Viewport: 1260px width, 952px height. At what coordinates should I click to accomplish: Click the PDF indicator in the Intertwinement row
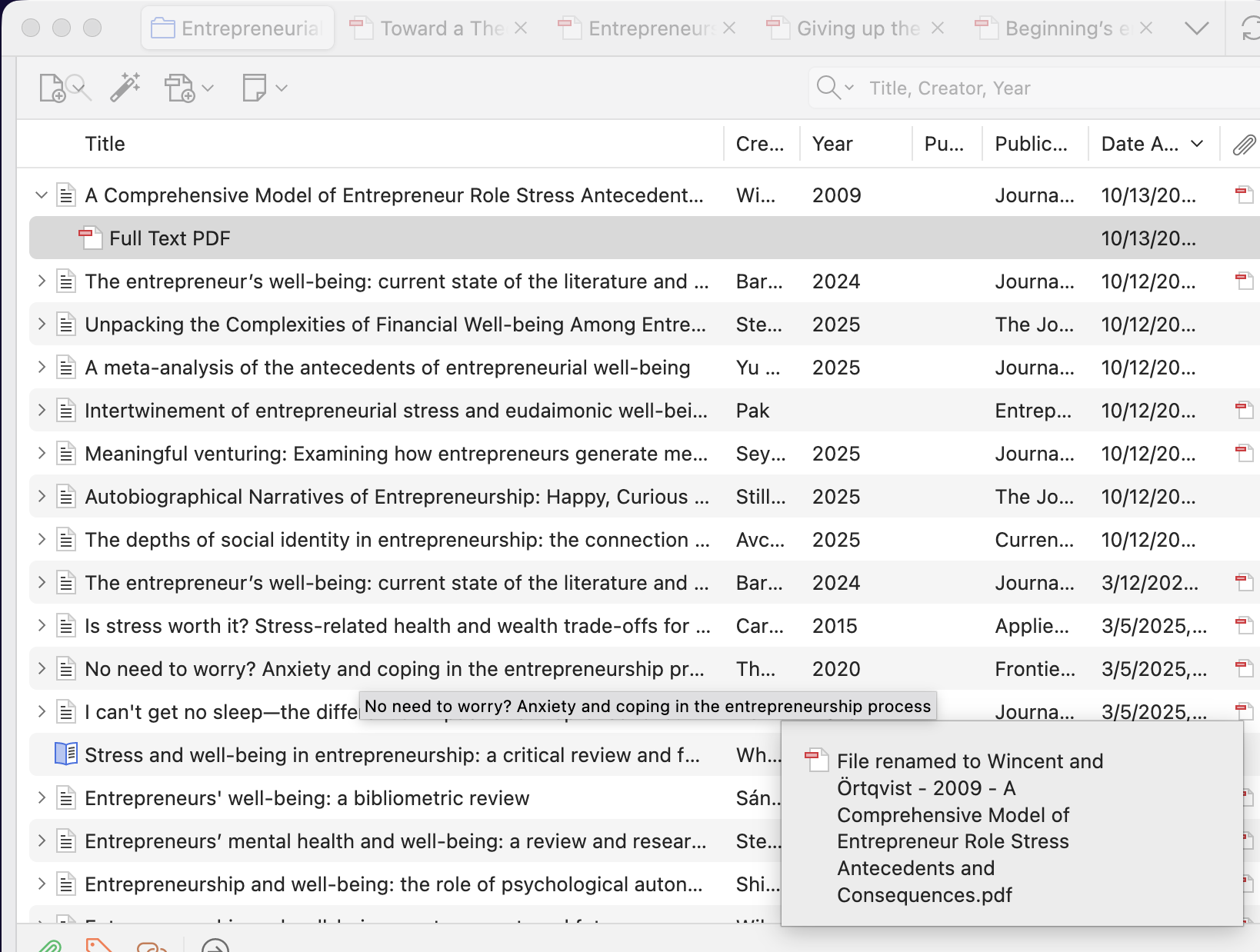tap(1244, 411)
